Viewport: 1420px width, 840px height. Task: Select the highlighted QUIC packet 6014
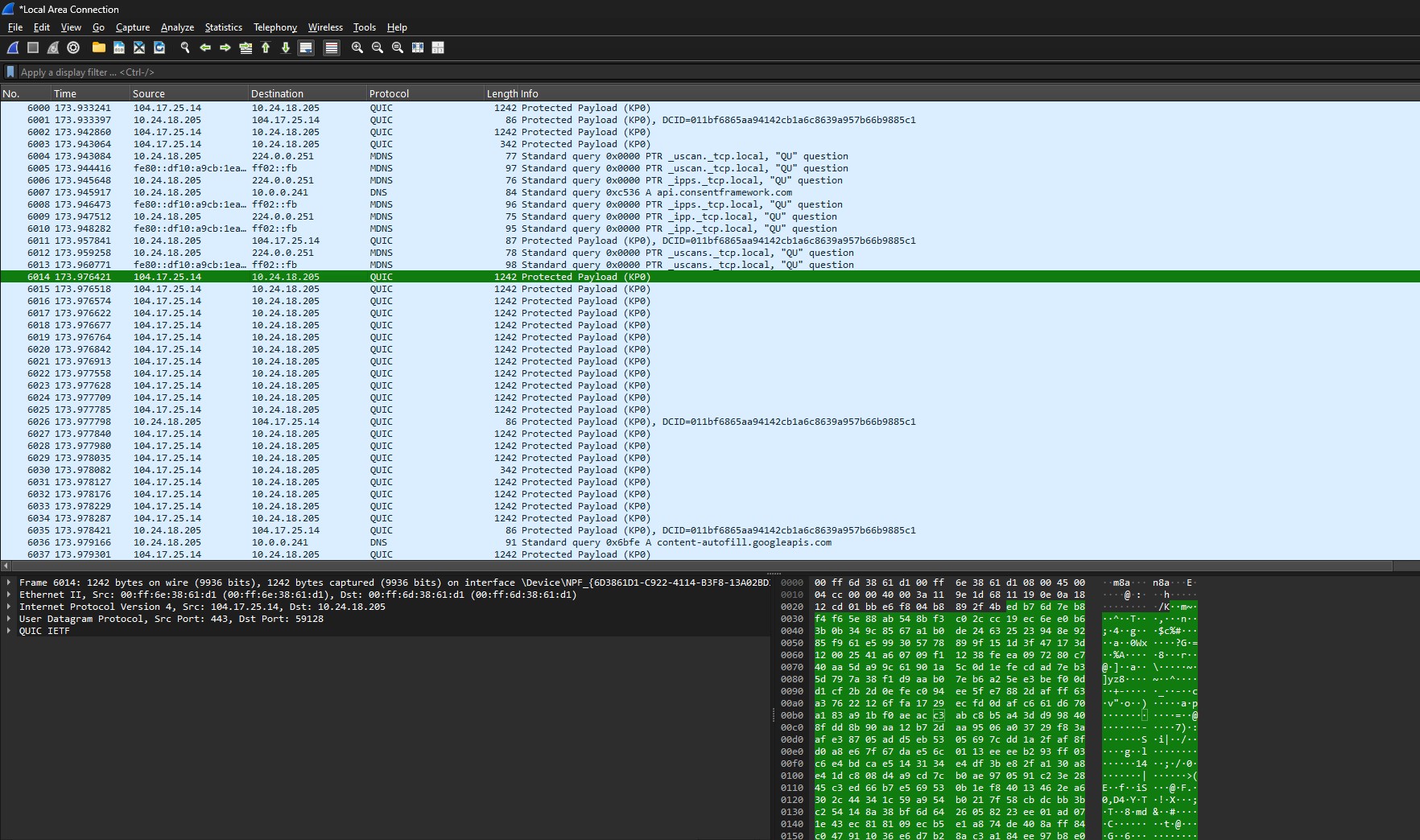pyautogui.click(x=322, y=277)
